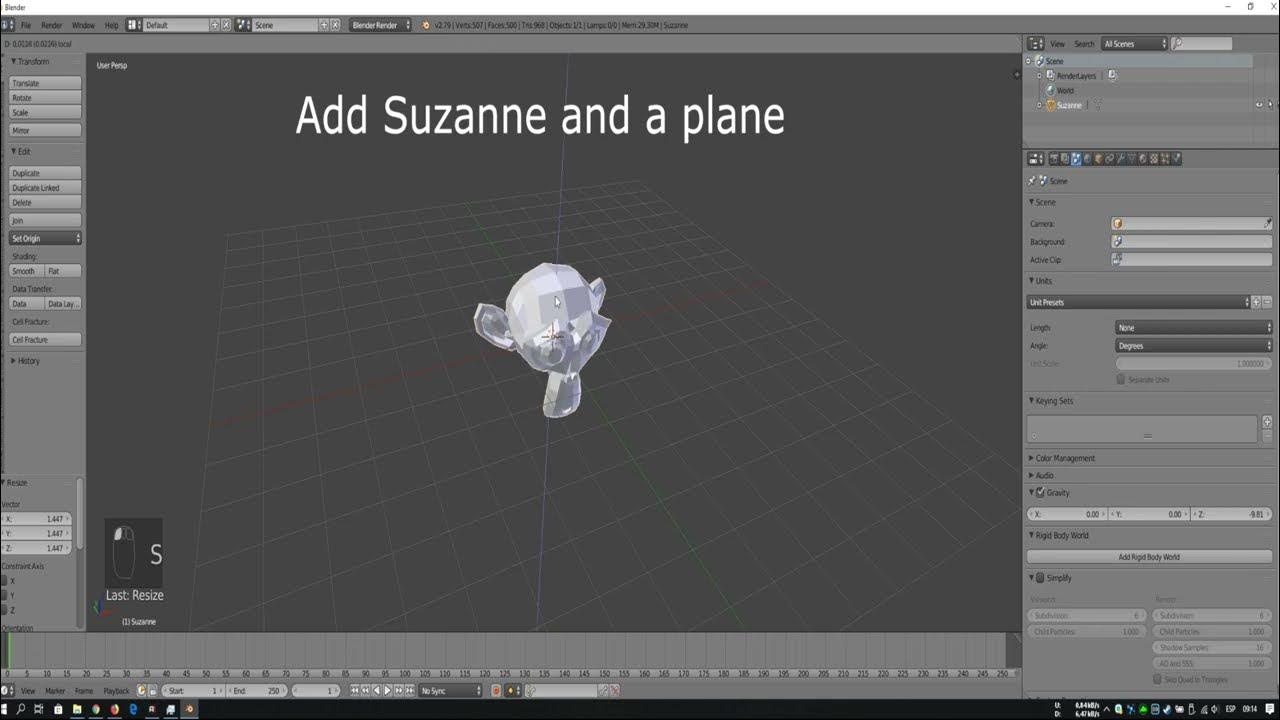The height and width of the screenshot is (720, 1280).
Task: Open the Angle Degrees dropdown
Action: (1194, 346)
